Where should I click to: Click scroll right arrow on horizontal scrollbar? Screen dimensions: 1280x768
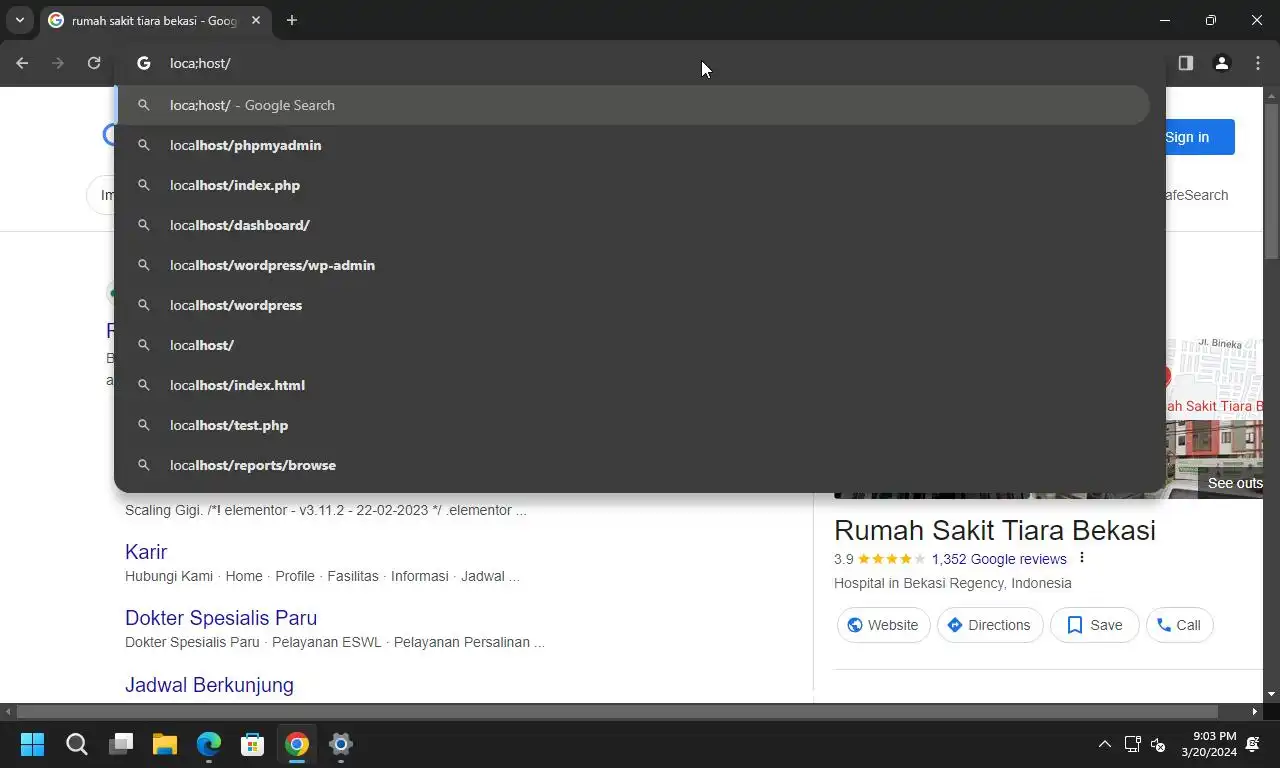pyautogui.click(x=1254, y=712)
